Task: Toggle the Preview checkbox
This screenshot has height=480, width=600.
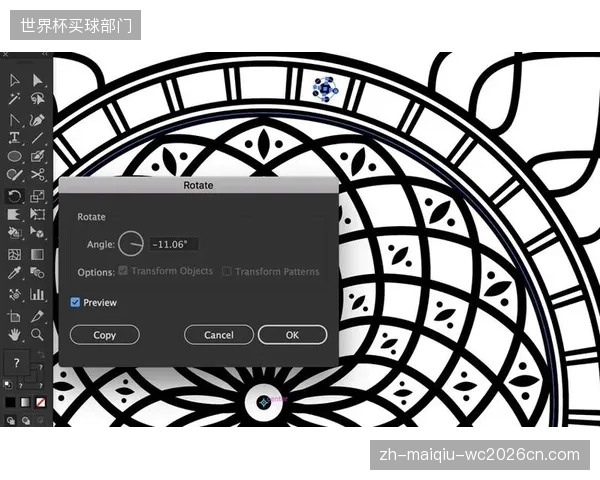Action: 75,302
